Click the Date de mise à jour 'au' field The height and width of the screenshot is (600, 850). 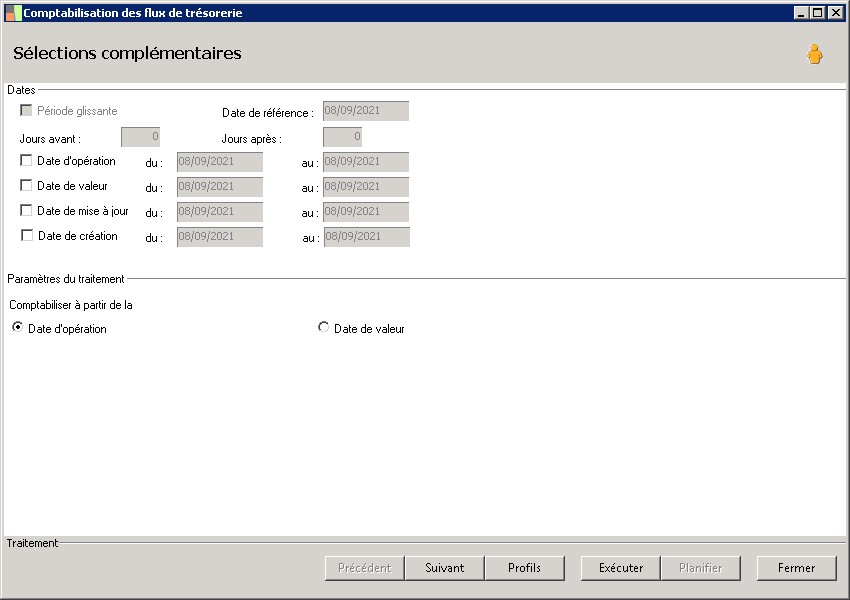tap(366, 212)
